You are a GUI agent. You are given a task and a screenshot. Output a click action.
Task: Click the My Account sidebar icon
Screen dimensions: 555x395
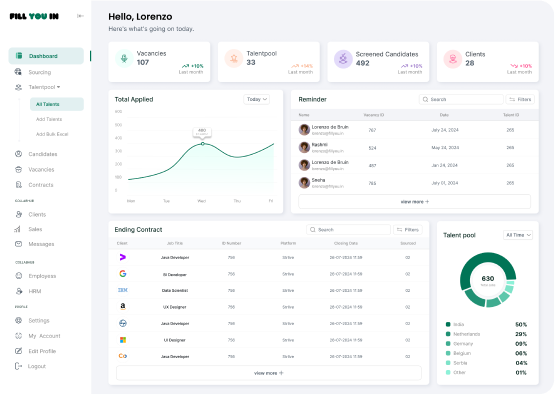pos(18,336)
